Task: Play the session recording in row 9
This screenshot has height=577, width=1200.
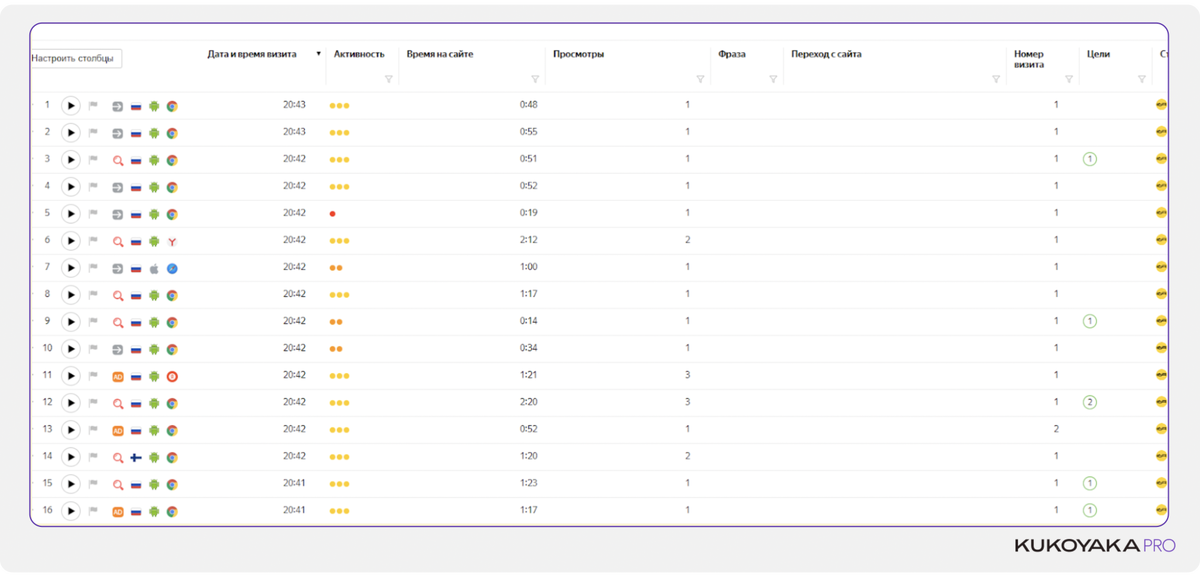Action: pyautogui.click(x=70, y=321)
